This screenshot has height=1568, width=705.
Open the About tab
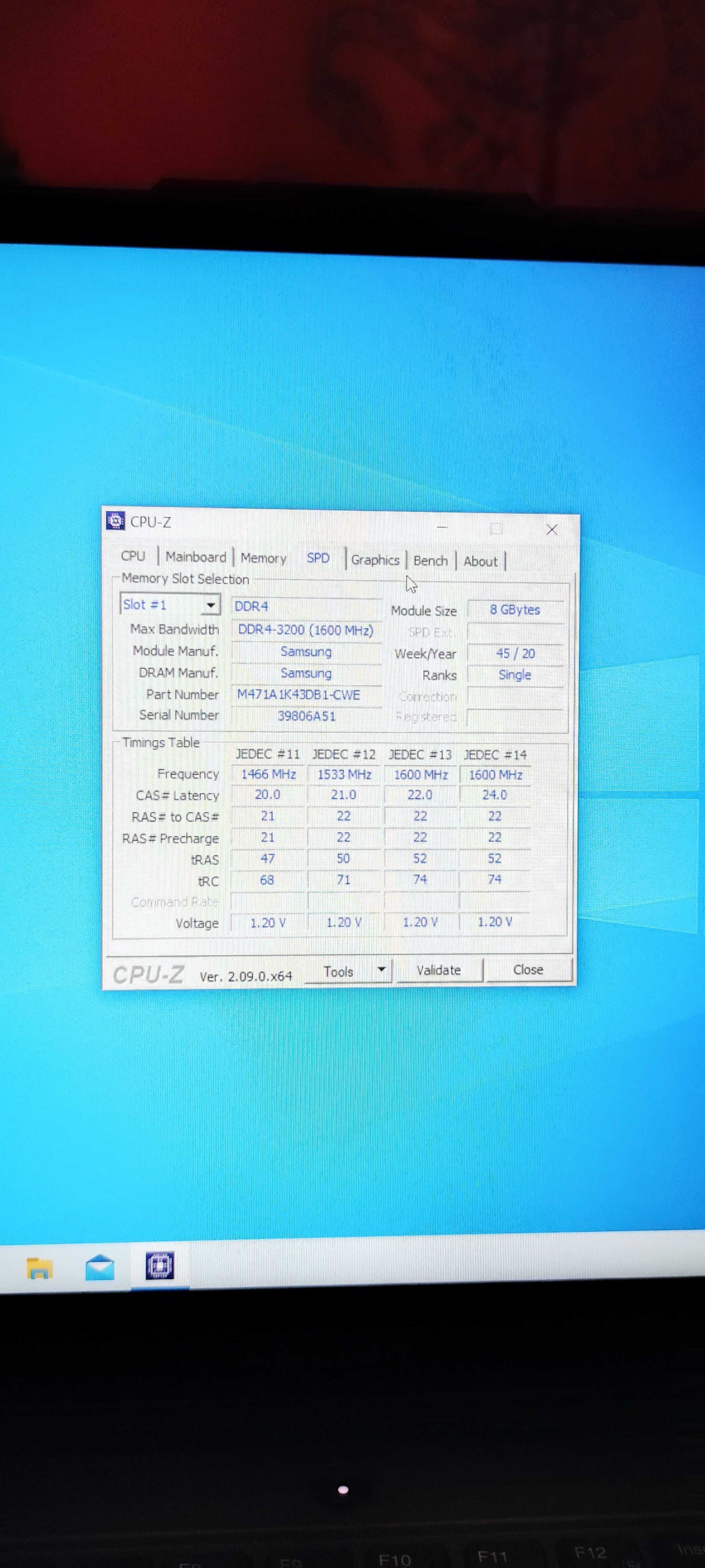481,561
